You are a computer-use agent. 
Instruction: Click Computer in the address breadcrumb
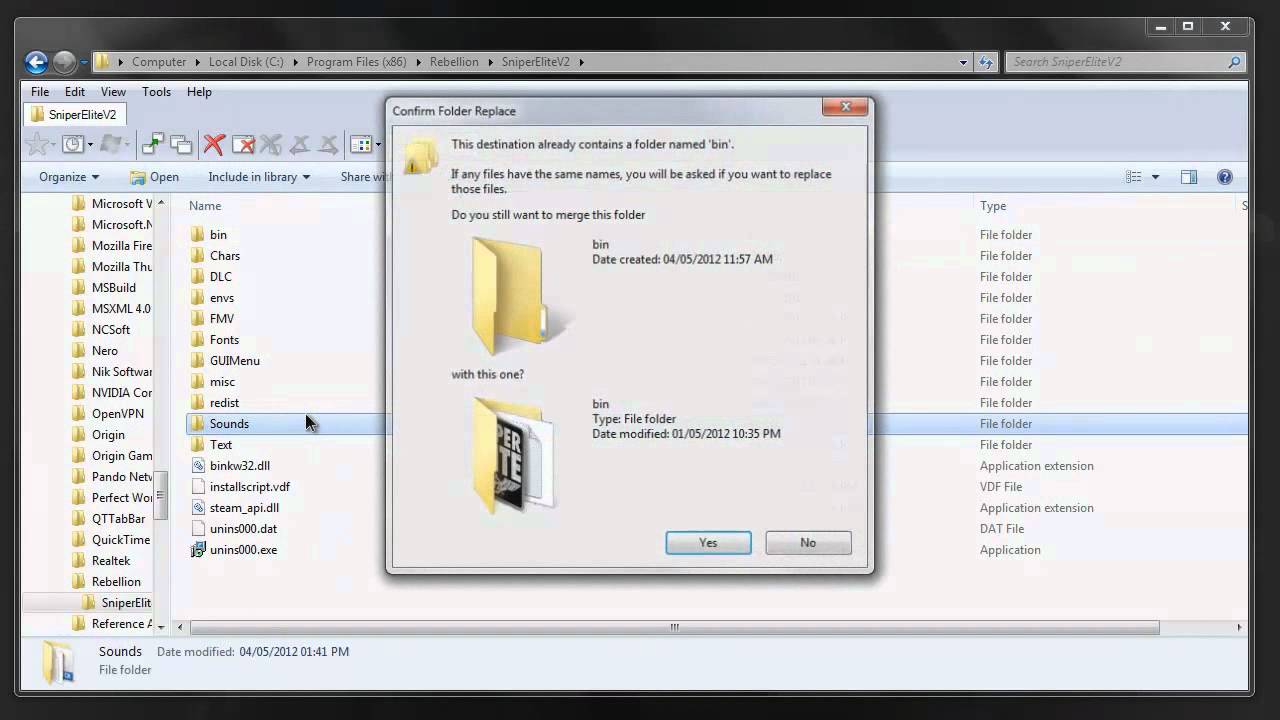coord(159,62)
